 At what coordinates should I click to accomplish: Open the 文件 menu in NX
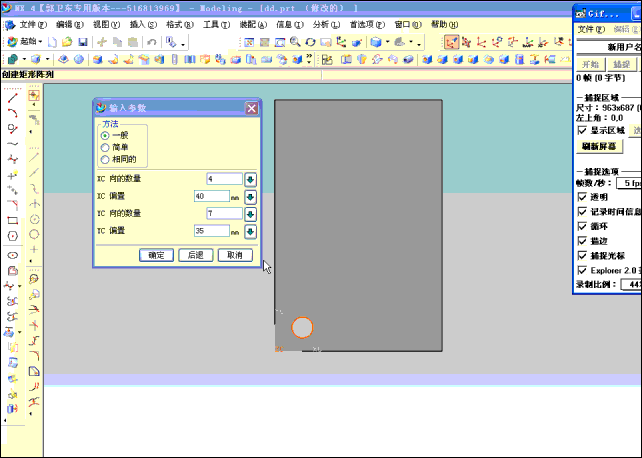click(32, 25)
